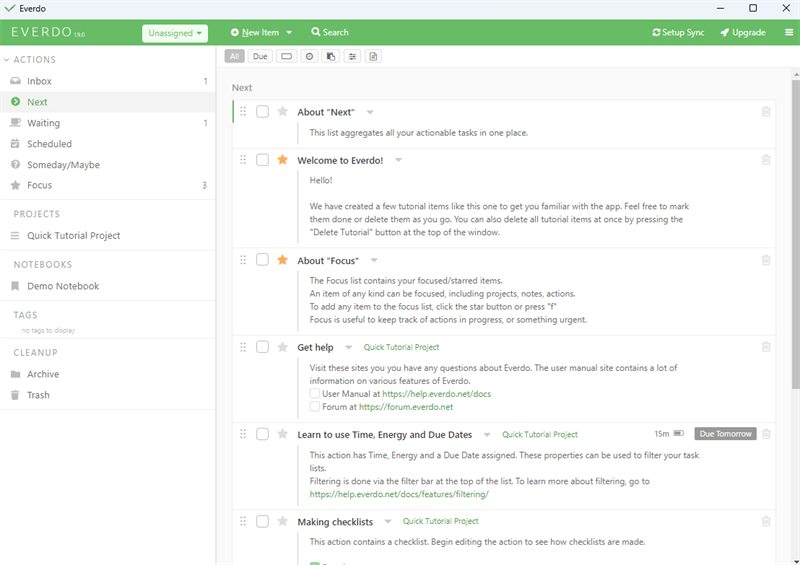The height and width of the screenshot is (565, 800).
Task: Click the 15m time estimate label
Action: point(662,433)
